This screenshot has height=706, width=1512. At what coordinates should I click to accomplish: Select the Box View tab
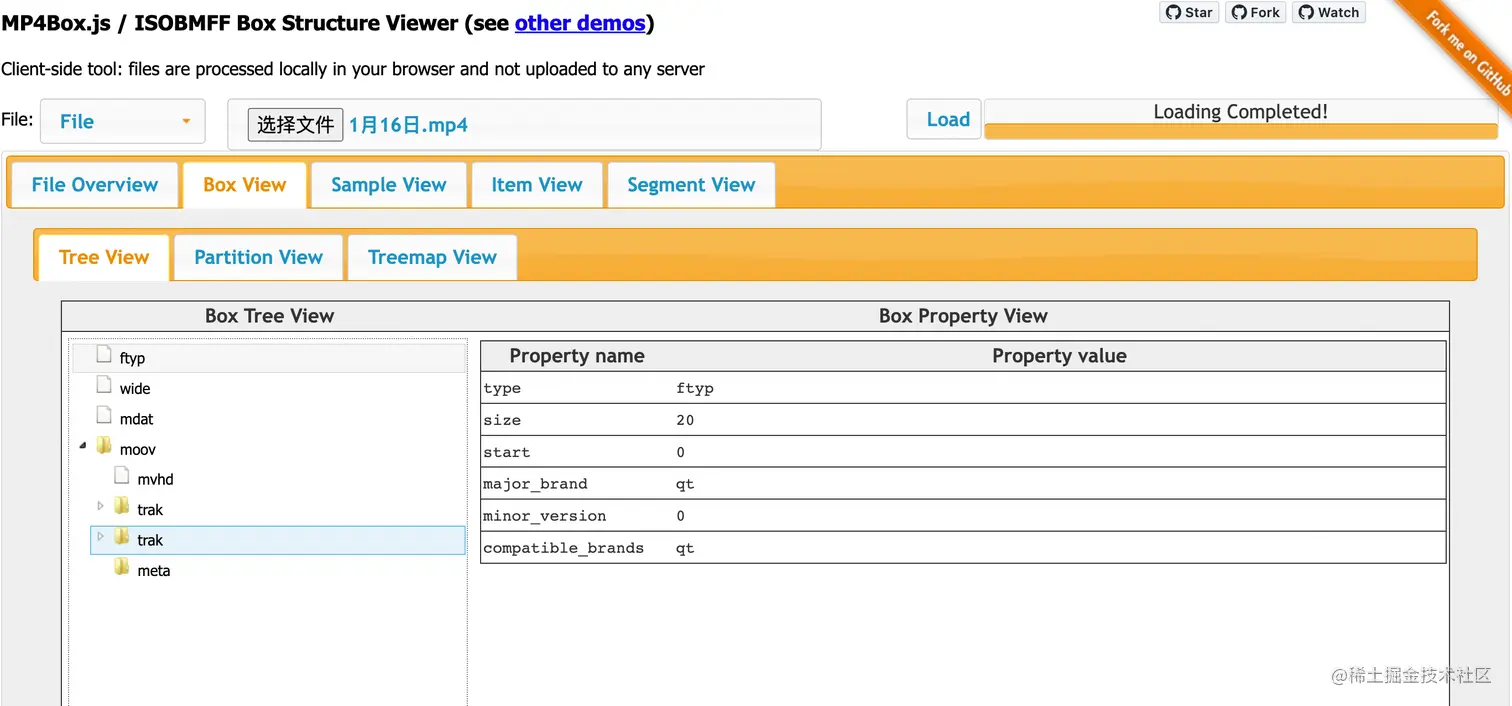click(244, 185)
